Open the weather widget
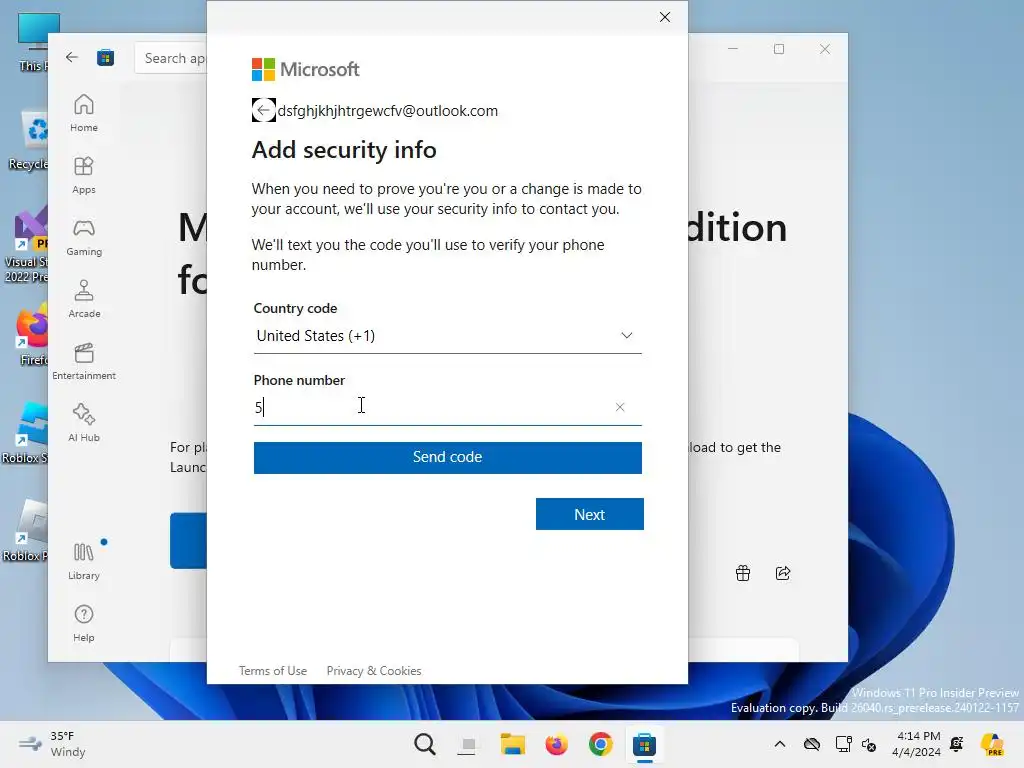The width and height of the screenshot is (1024, 768). click(52, 744)
